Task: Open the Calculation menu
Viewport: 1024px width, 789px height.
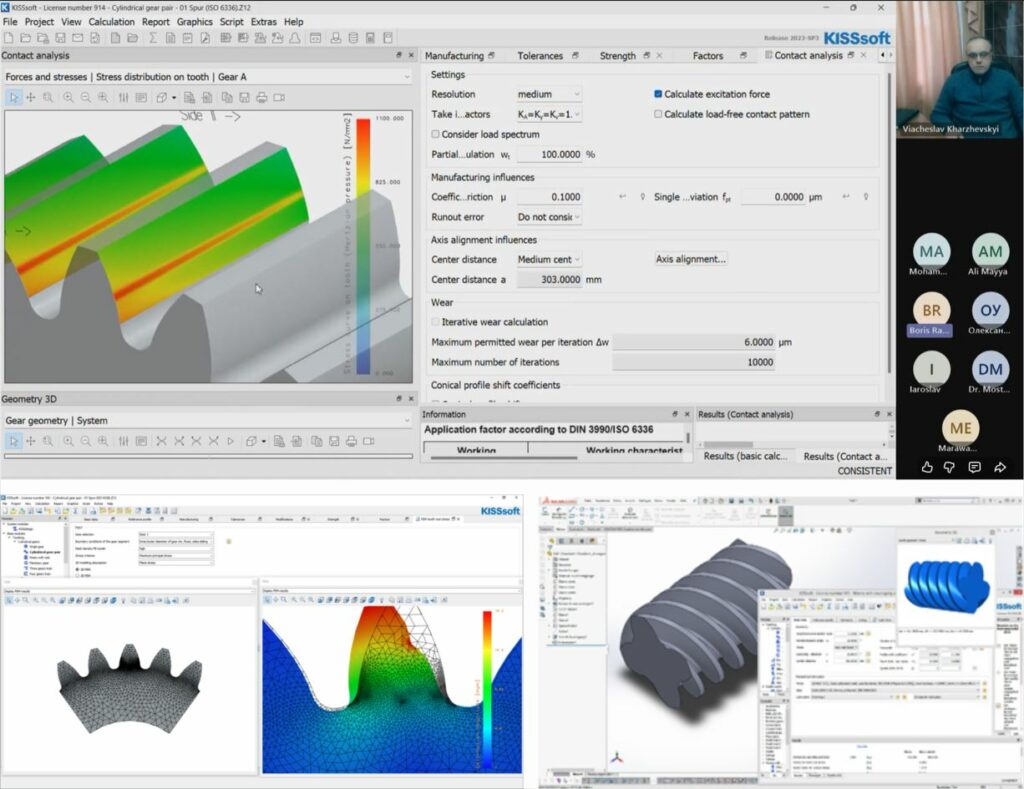Action: [111, 21]
